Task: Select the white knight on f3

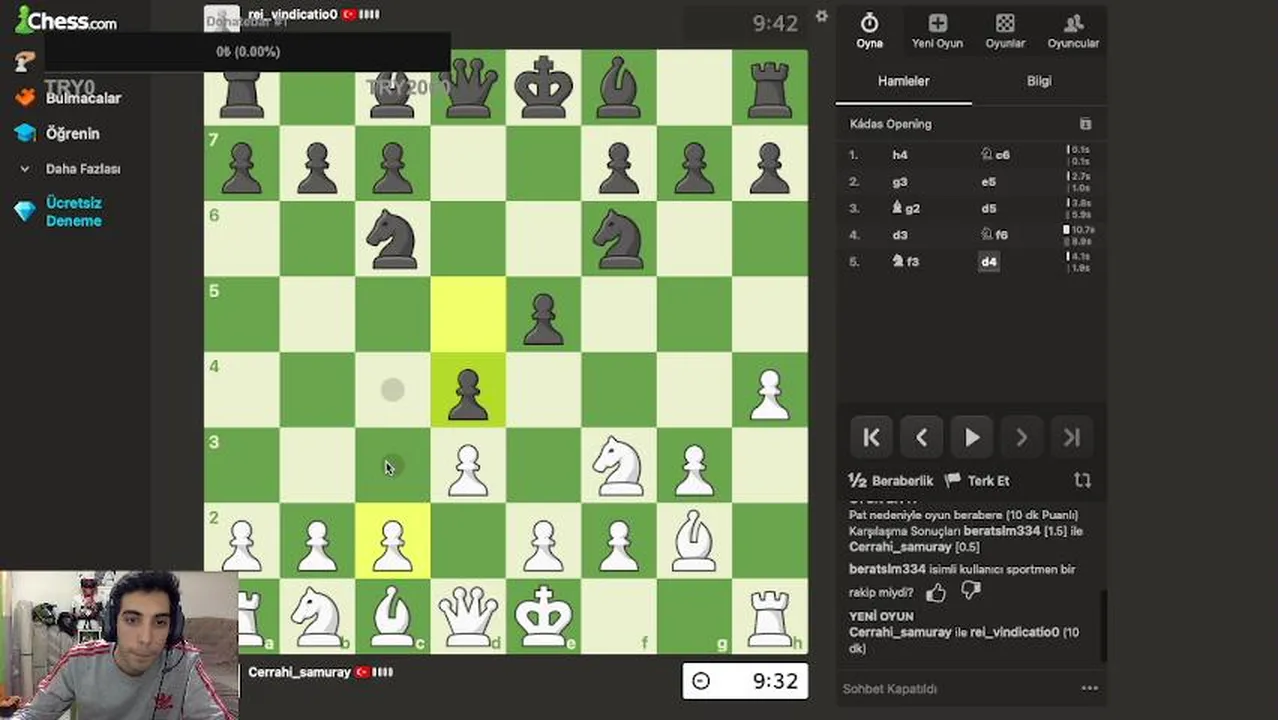Action: click(619, 466)
